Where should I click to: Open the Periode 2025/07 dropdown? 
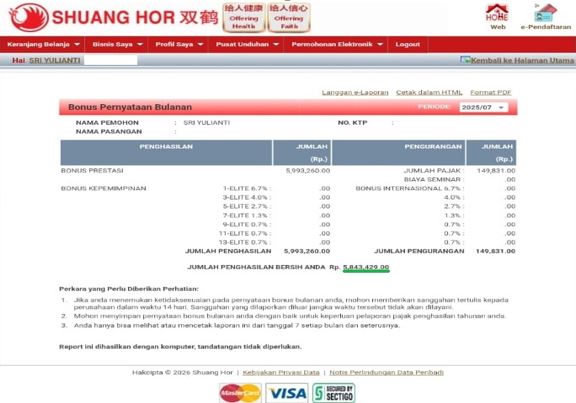tap(483, 107)
